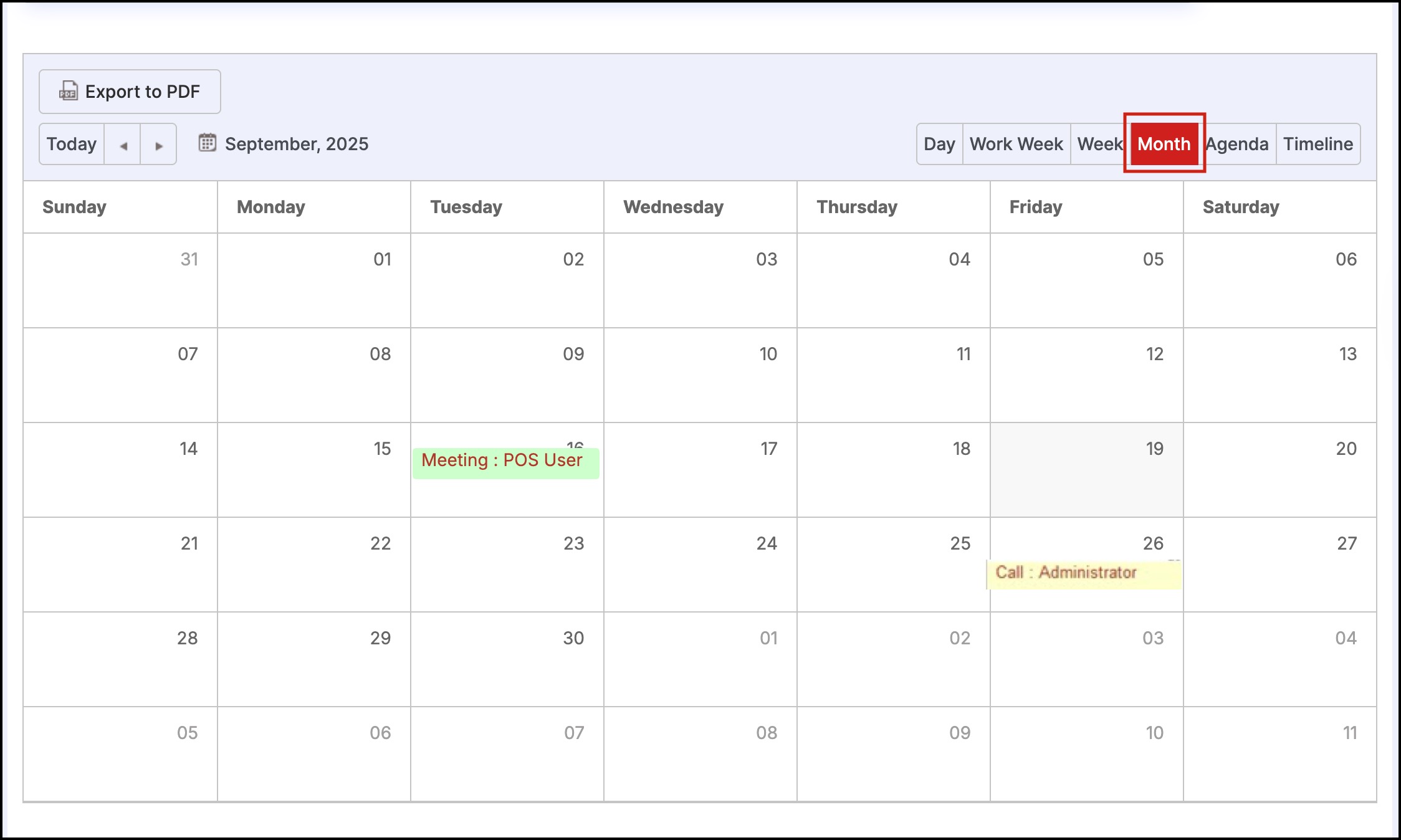Screen dimensions: 1401x840
Task: Open the September, 2025 date dropdown
Action: pos(296,144)
